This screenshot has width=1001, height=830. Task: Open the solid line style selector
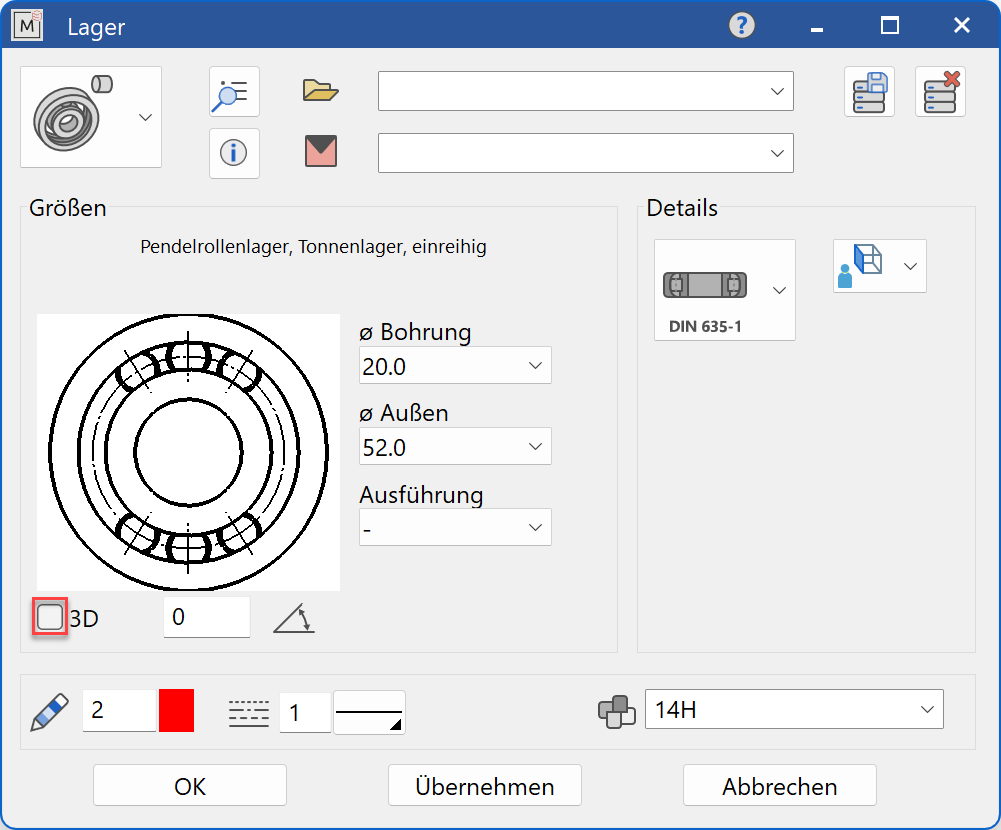tap(369, 713)
